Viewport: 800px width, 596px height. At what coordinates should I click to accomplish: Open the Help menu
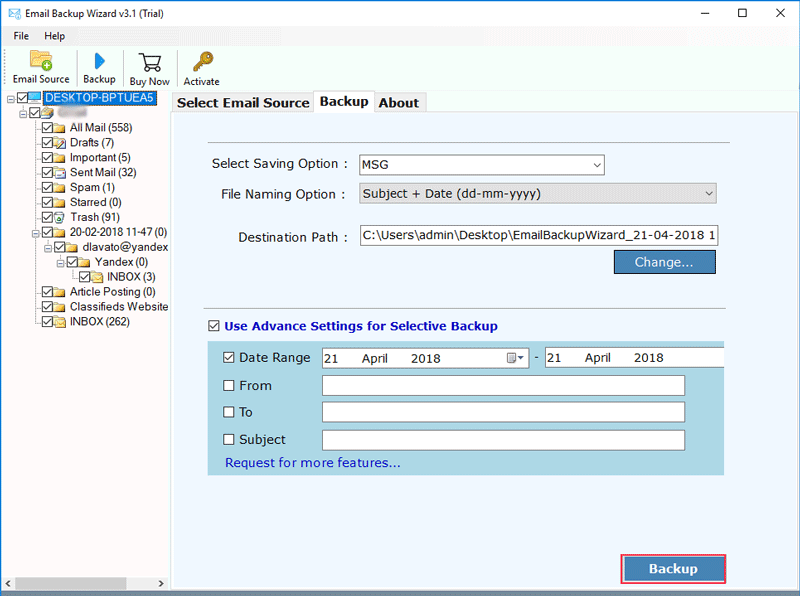coord(54,36)
